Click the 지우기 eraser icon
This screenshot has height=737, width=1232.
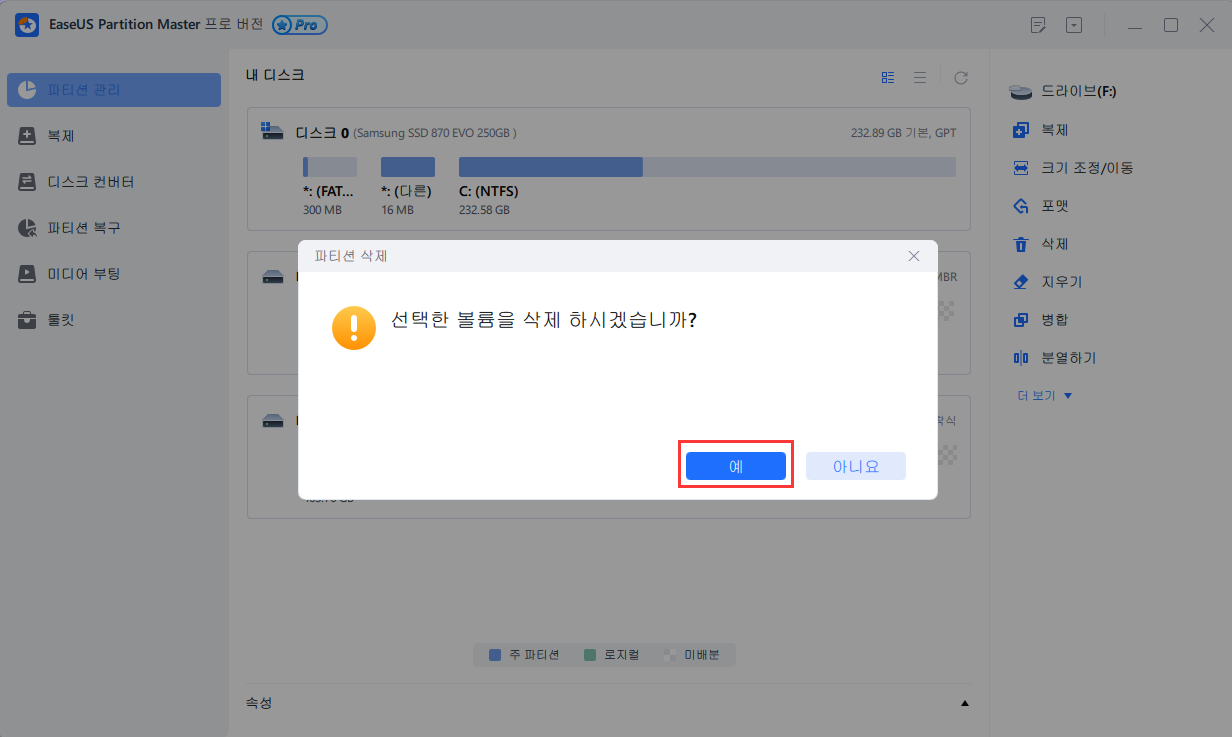[1021, 282]
